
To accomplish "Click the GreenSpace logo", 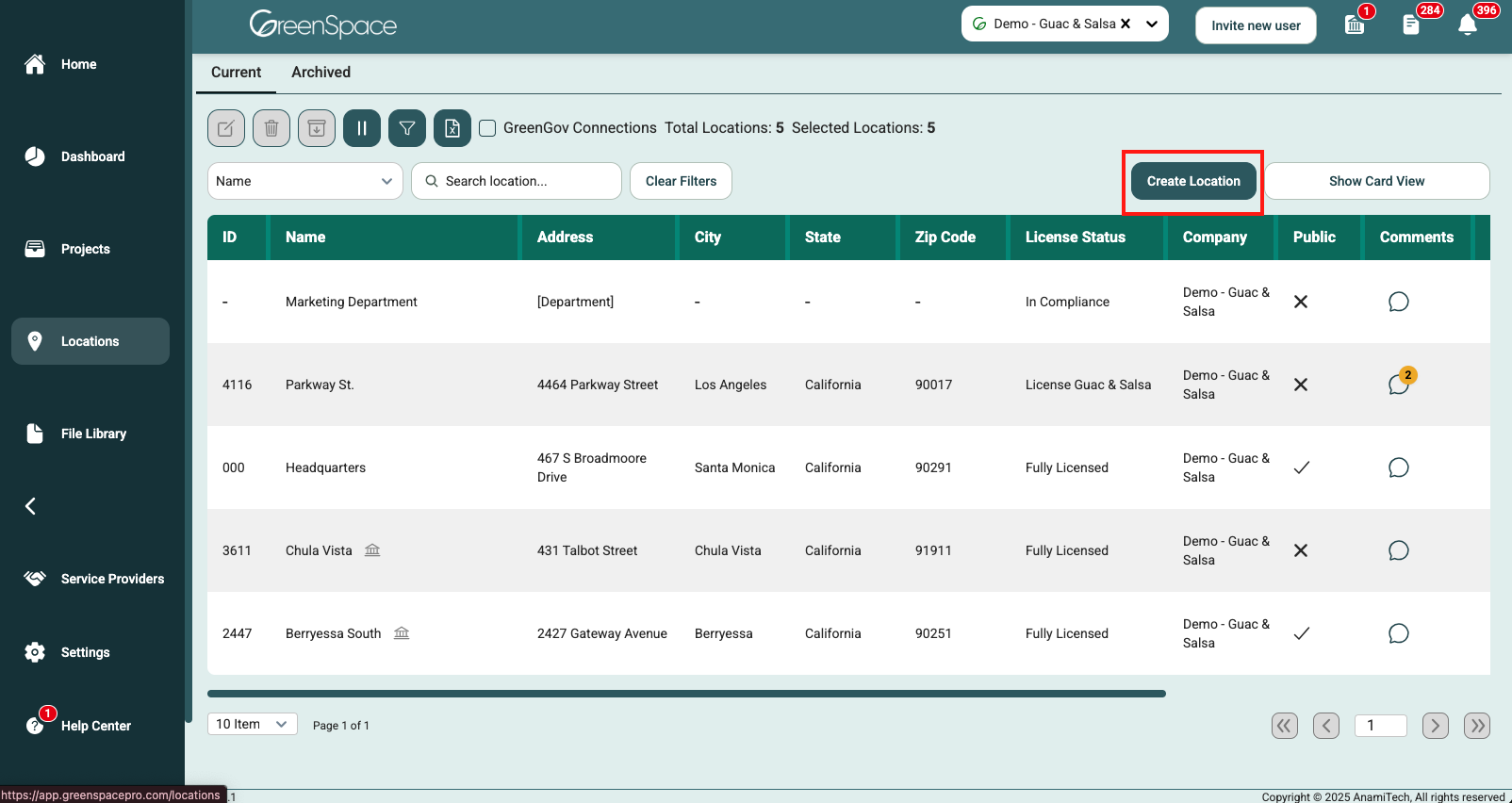I will pyautogui.click(x=322, y=24).
